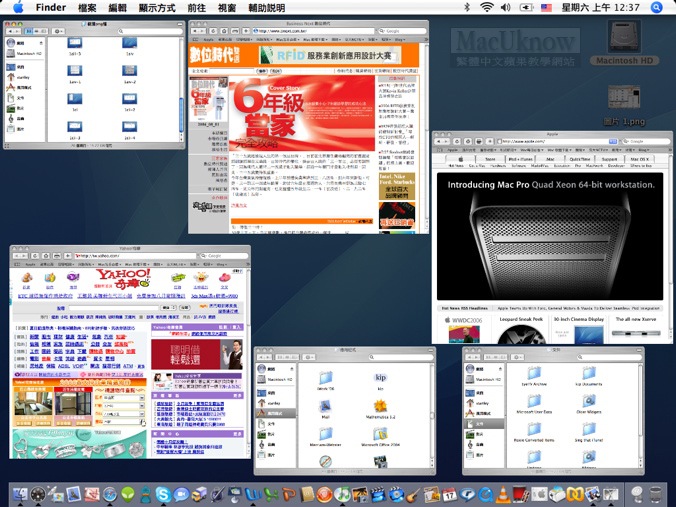Open the AirPort Wi-Fi status menu
Screen dimensions: 676x507
click(487, 7)
